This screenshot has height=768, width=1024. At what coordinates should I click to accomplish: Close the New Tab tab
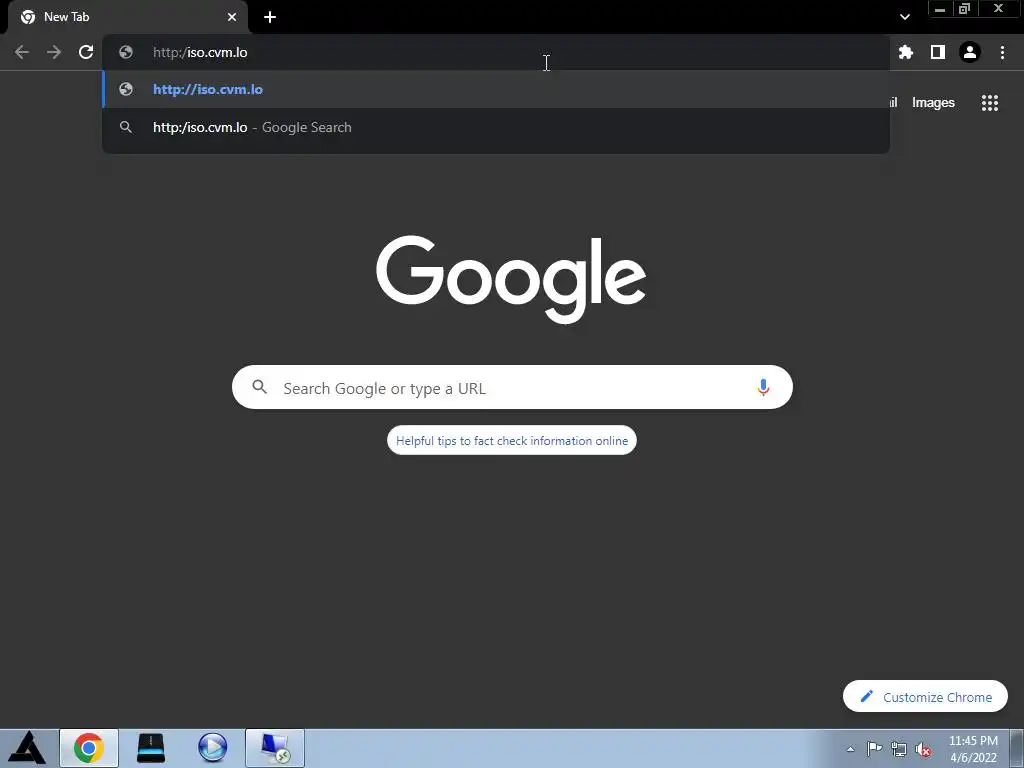coord(232,17)
